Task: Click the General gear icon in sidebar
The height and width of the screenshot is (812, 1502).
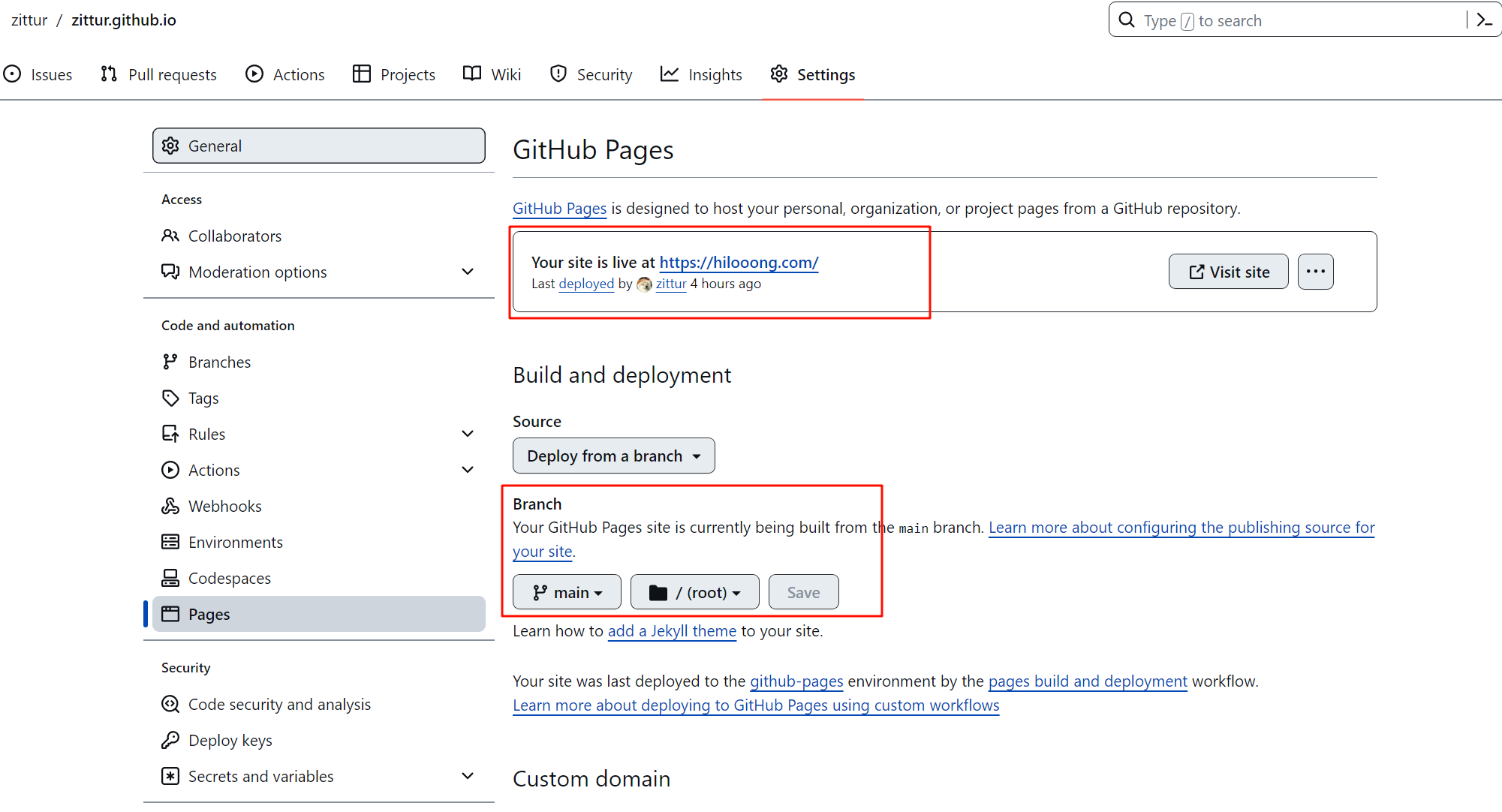Action: point(170,146)
